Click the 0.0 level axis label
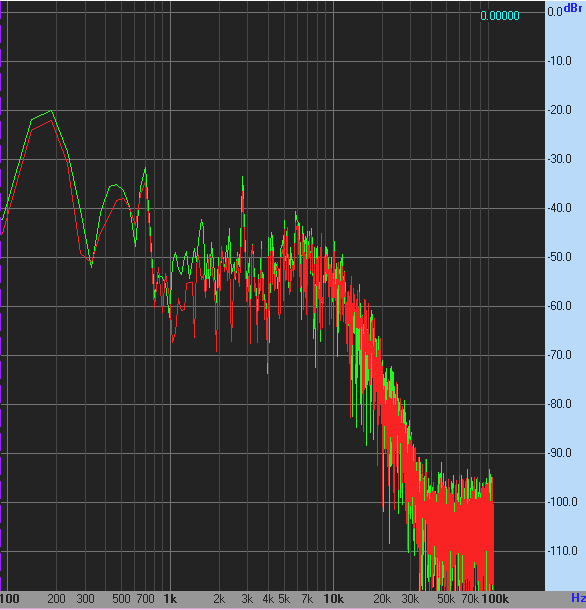Image resolution: width=586 pixels, height=610 pixels. pyautogui.click(x=555, y=12)
